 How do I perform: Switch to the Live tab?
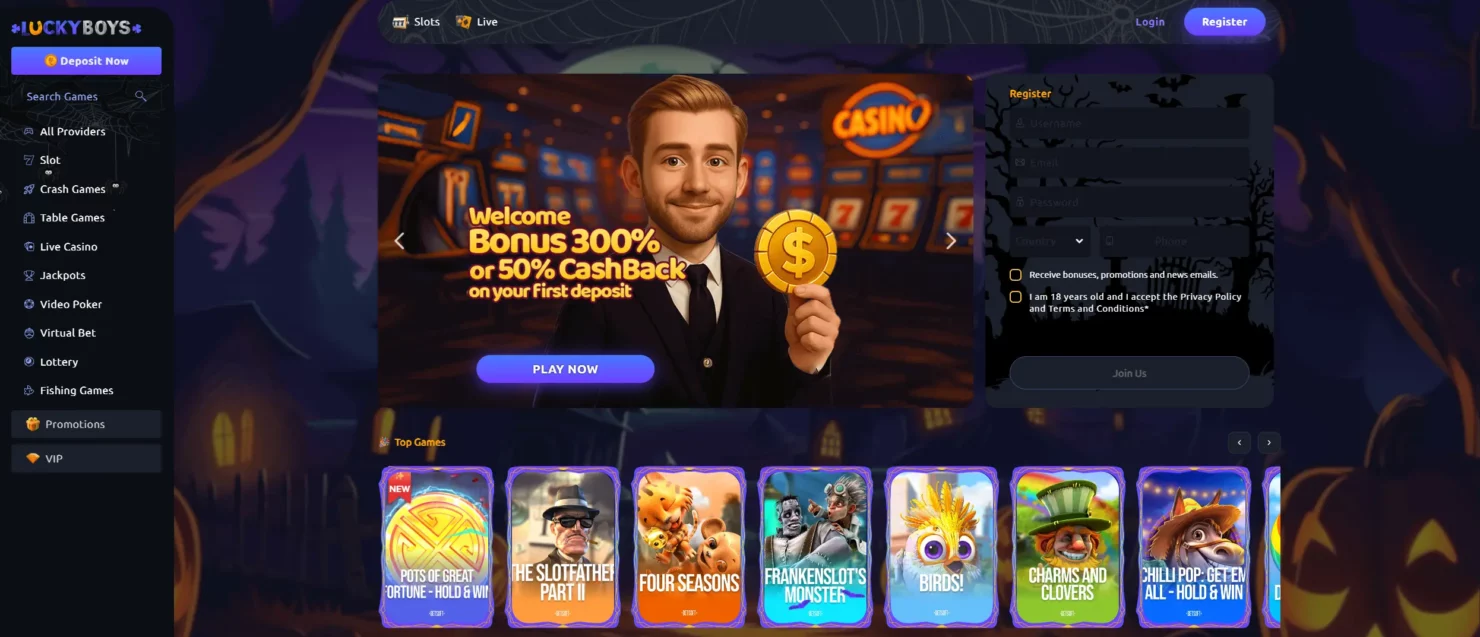[x=476, y=21]
